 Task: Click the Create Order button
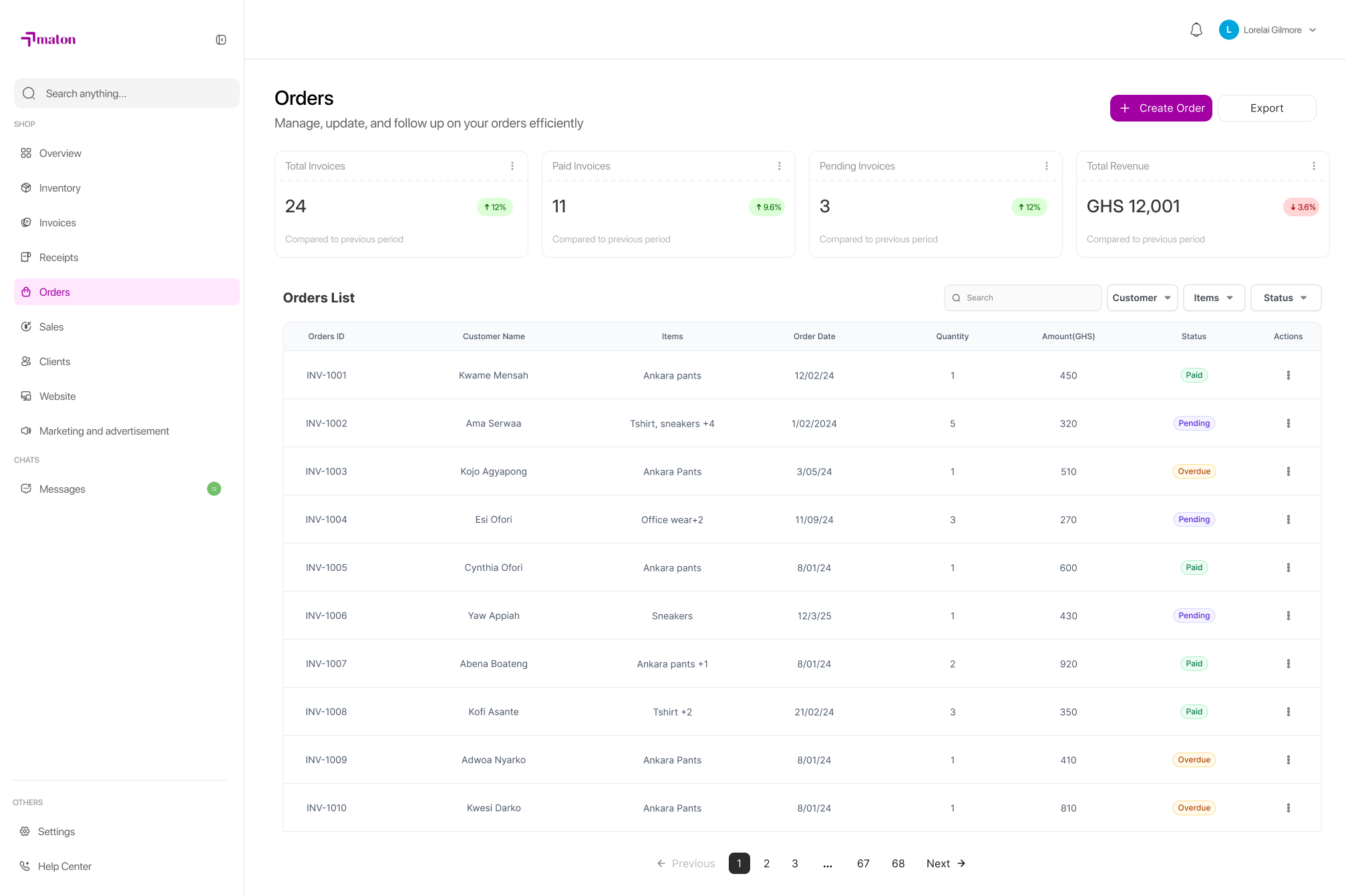tap(1161, 108)
